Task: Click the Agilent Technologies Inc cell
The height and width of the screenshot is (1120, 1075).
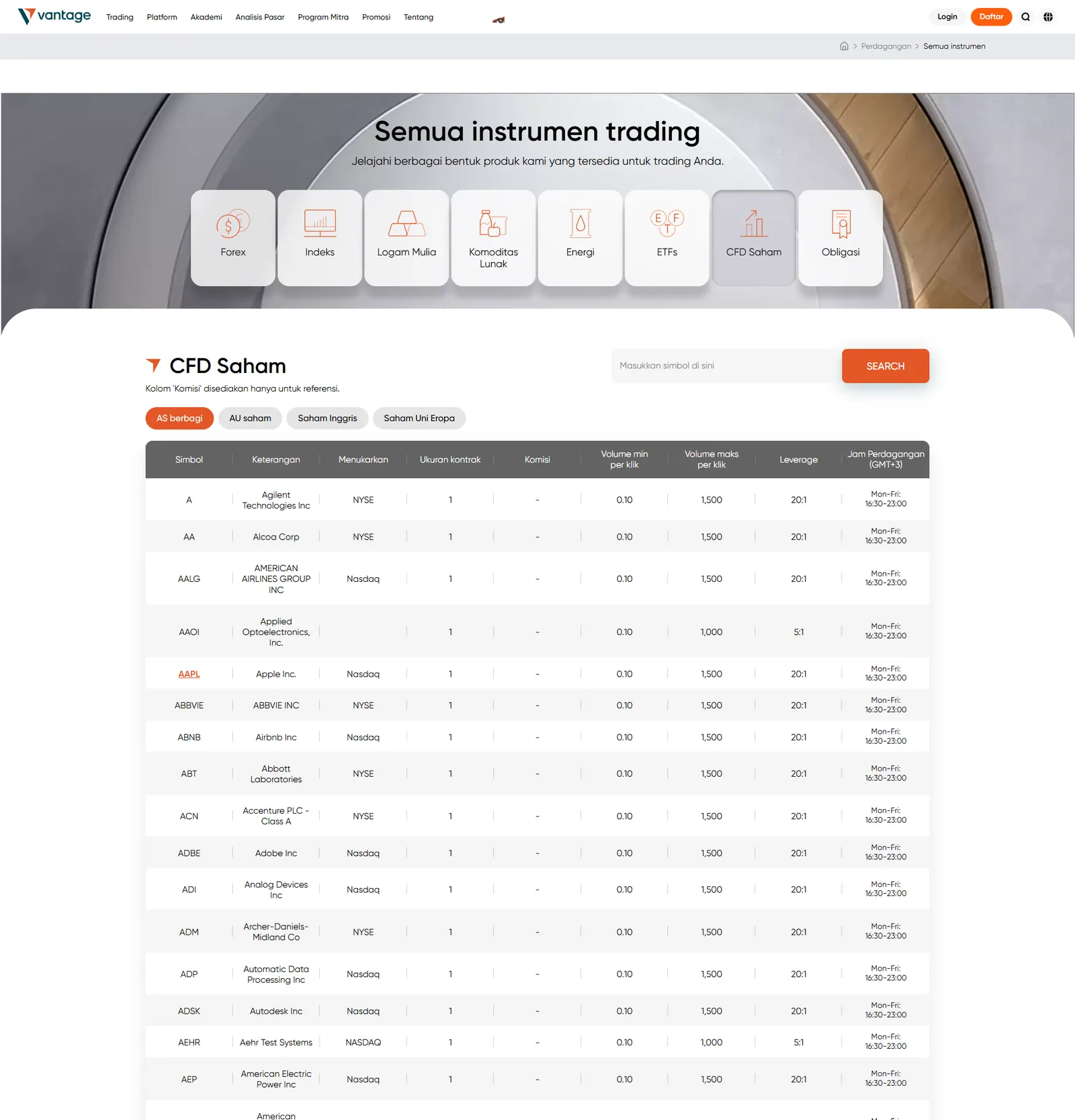Action: pos(276,500)
